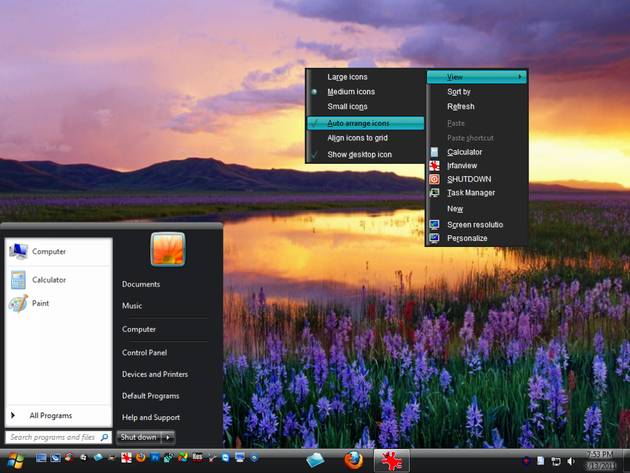Screen dimensions: 630x473
Task: Click the Irfanview icon in context menu
Action: click(434, 165)
